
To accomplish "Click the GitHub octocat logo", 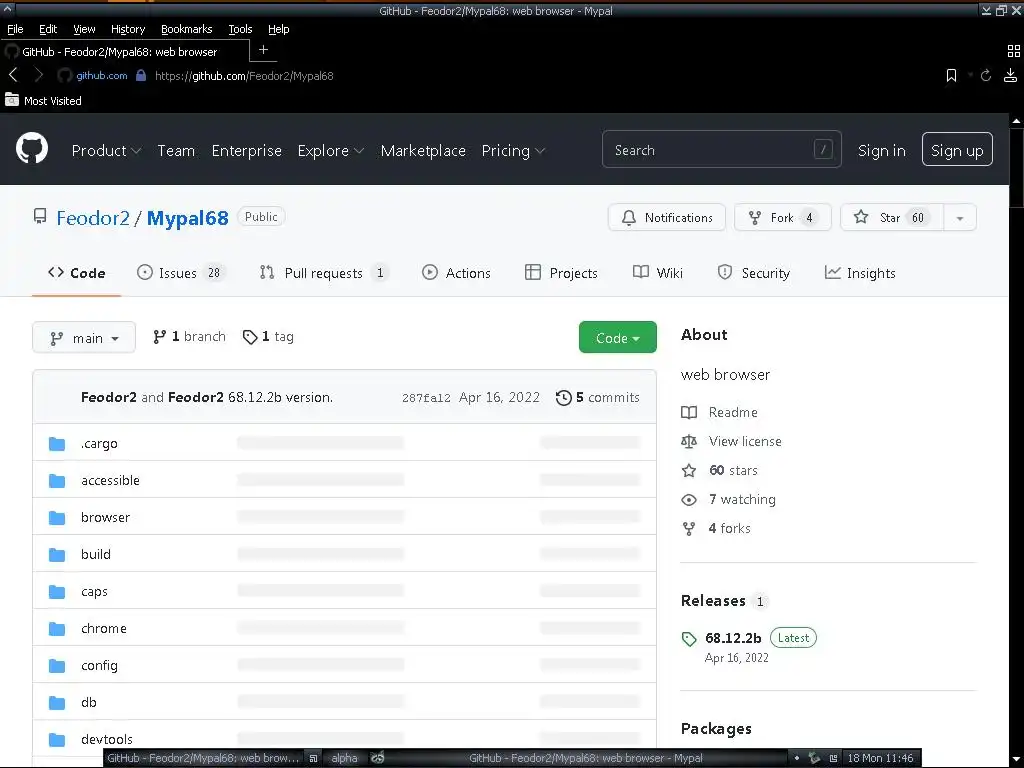I will tap(32, 148).
